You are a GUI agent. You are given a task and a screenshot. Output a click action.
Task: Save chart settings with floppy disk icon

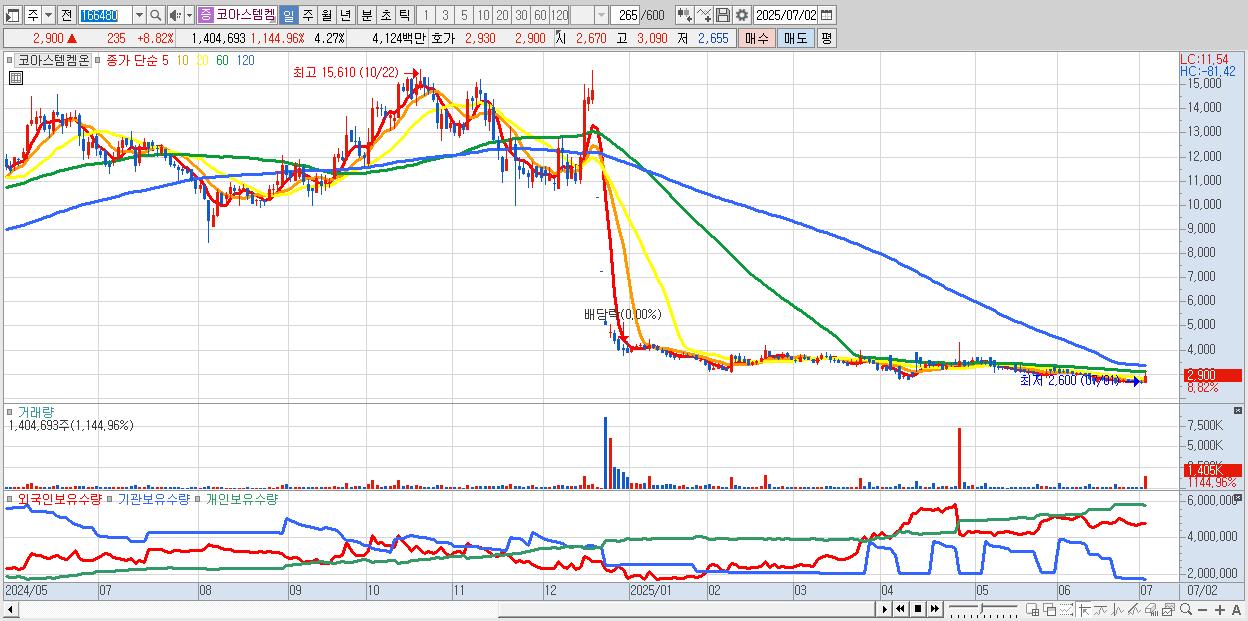723,16
